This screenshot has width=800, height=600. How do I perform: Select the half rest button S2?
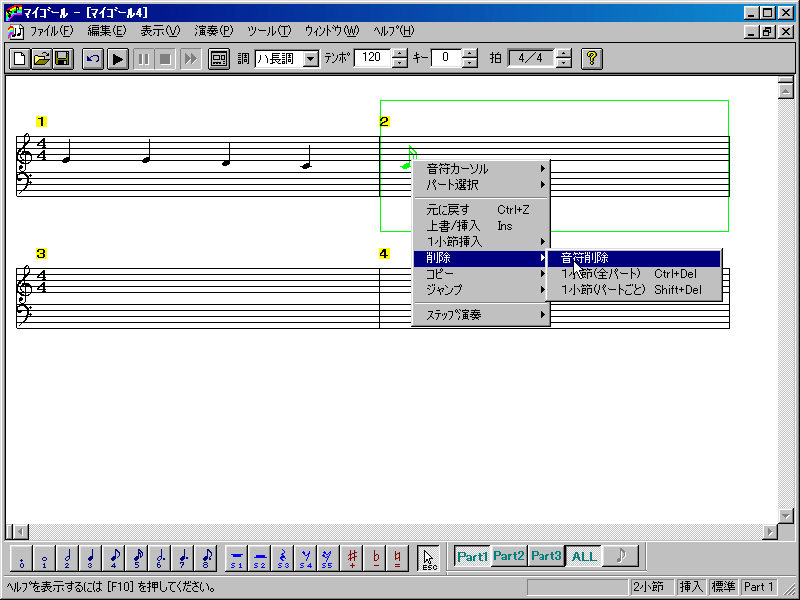(x=260, y=558)
